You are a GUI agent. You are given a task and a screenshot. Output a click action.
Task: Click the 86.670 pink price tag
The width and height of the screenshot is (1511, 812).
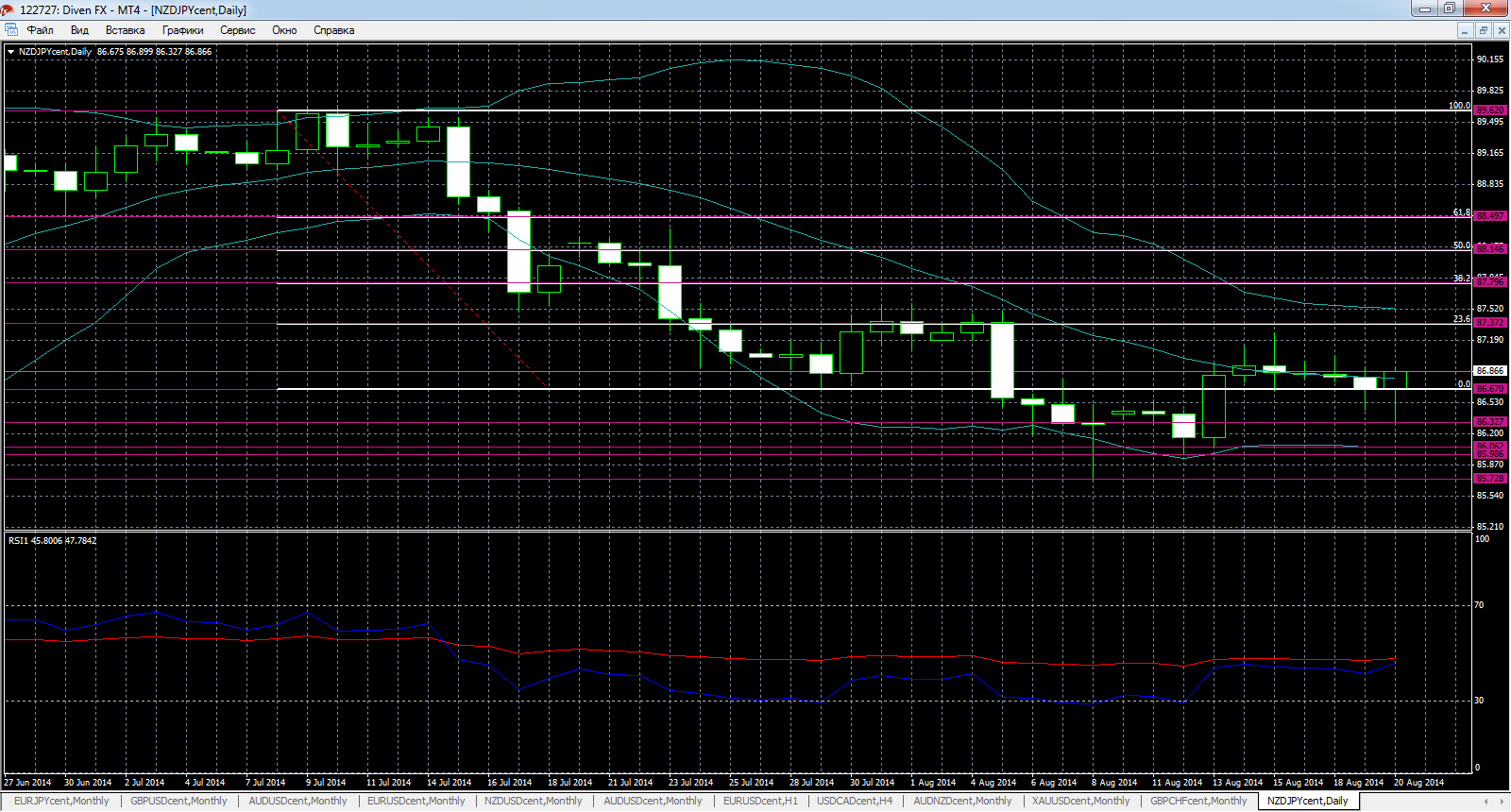1490,389
